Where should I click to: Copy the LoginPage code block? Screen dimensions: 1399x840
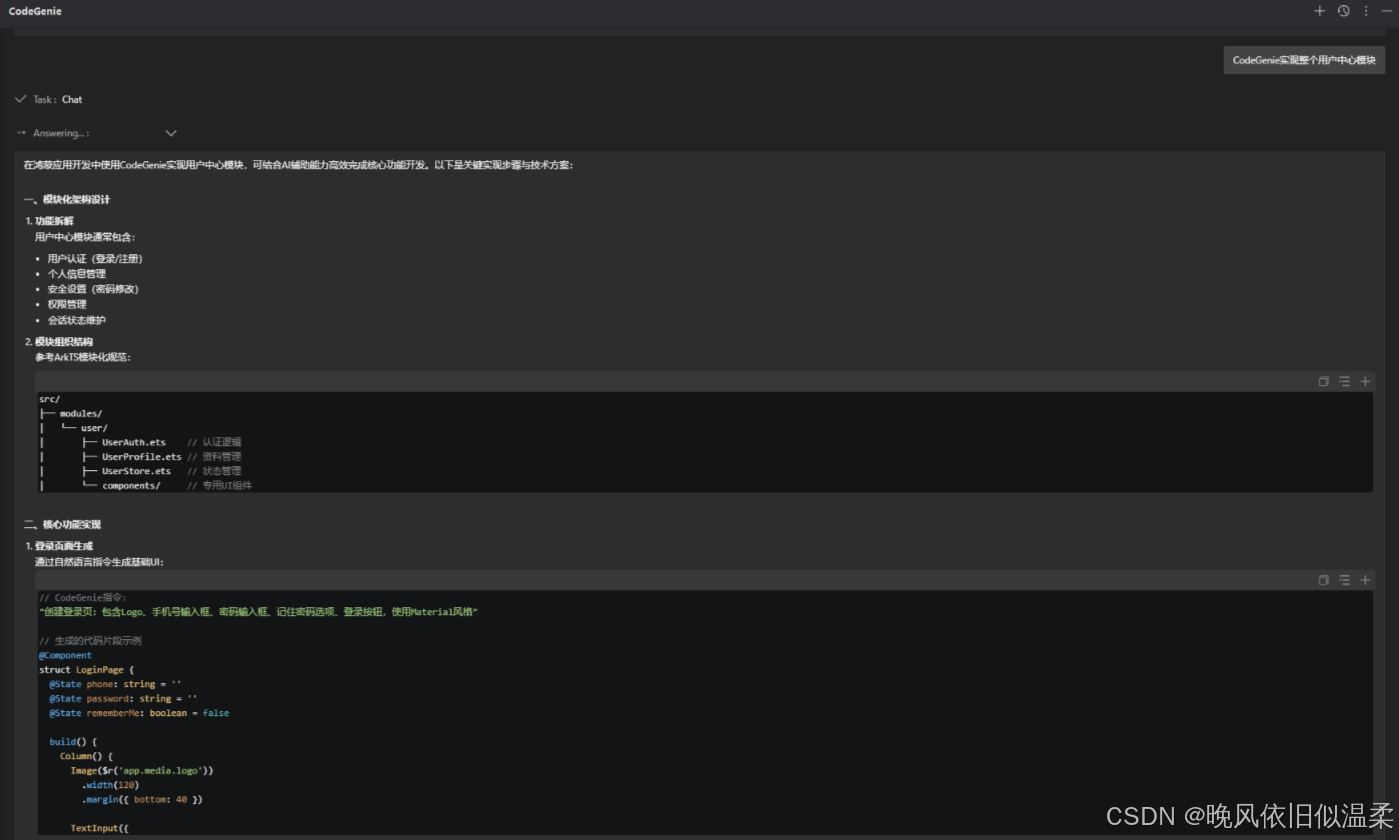tap(1323, 580)
